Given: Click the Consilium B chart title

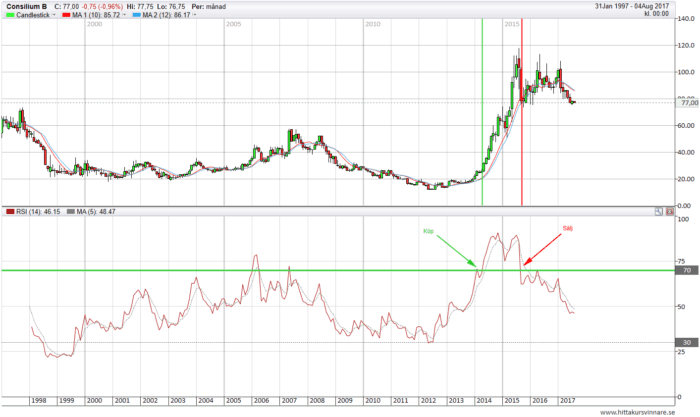Looking at the screenshot, I should pos(26,7).
